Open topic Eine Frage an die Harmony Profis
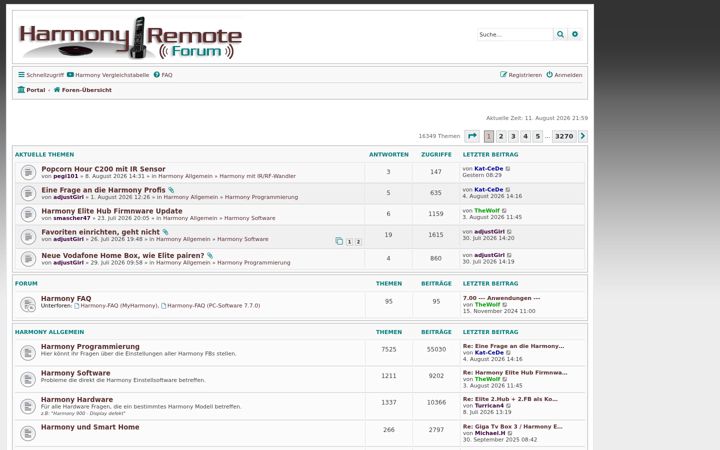Viewport: 720px width, 450px height. (103, 190)
